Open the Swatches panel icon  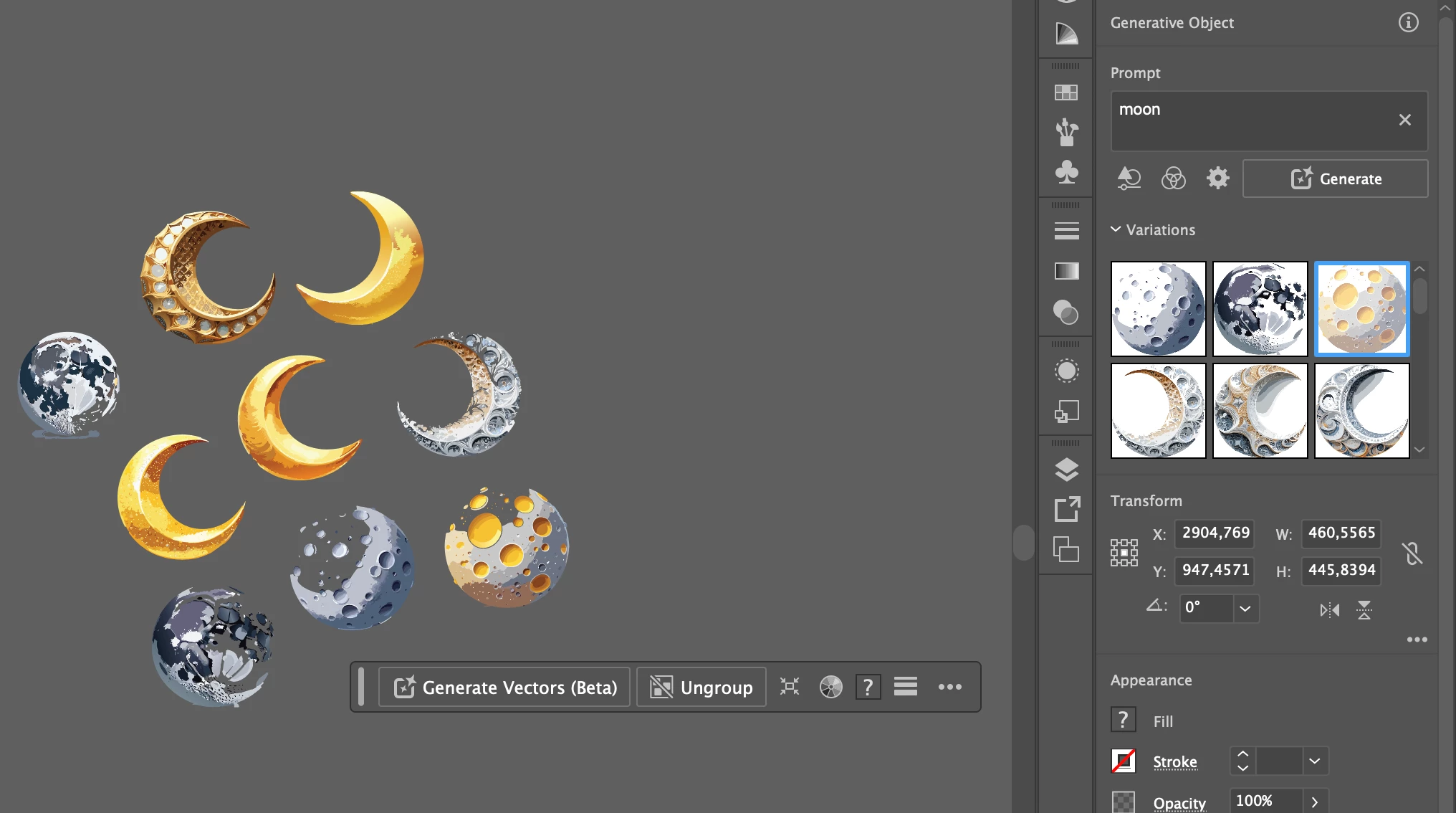tap(1066, 92)
